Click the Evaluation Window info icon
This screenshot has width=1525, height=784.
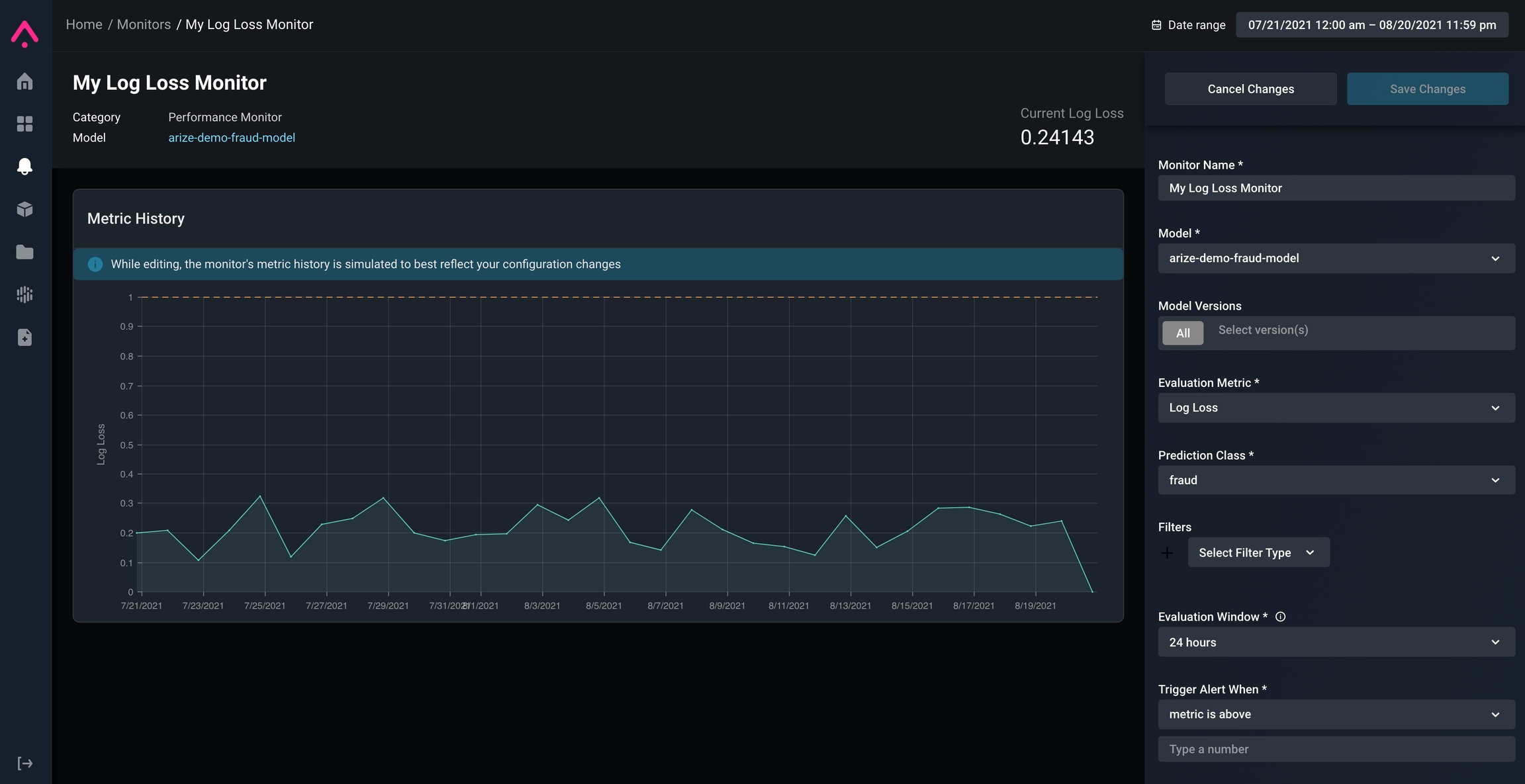[1280, 617]
